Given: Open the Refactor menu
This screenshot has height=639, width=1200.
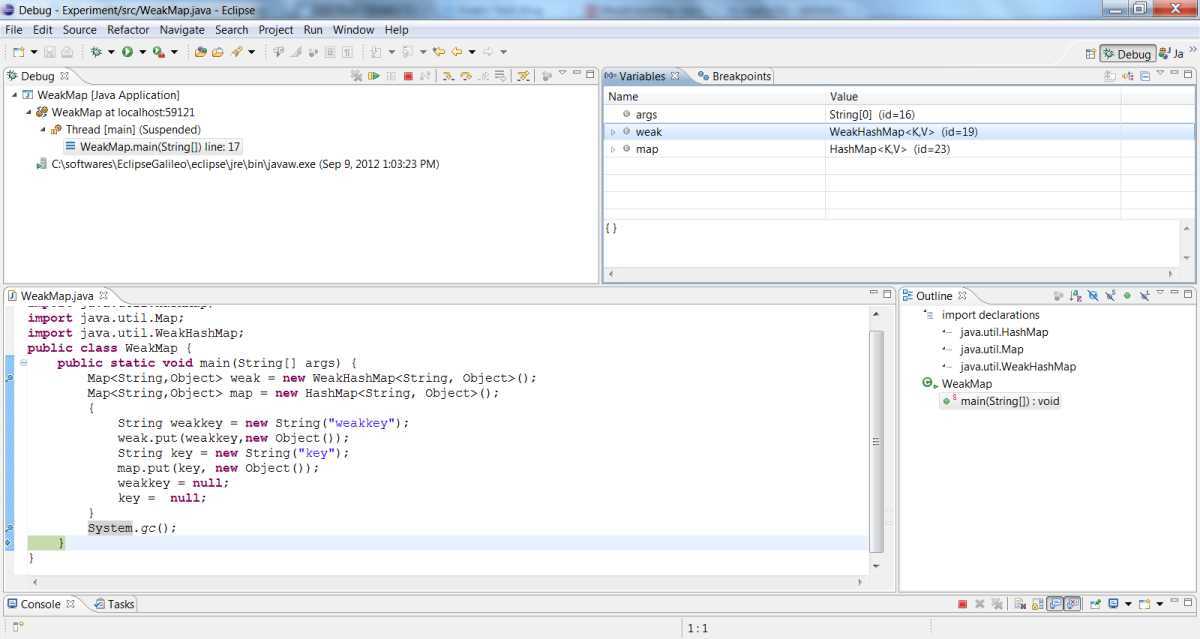Looking at the screenshot, I should 128,30.
